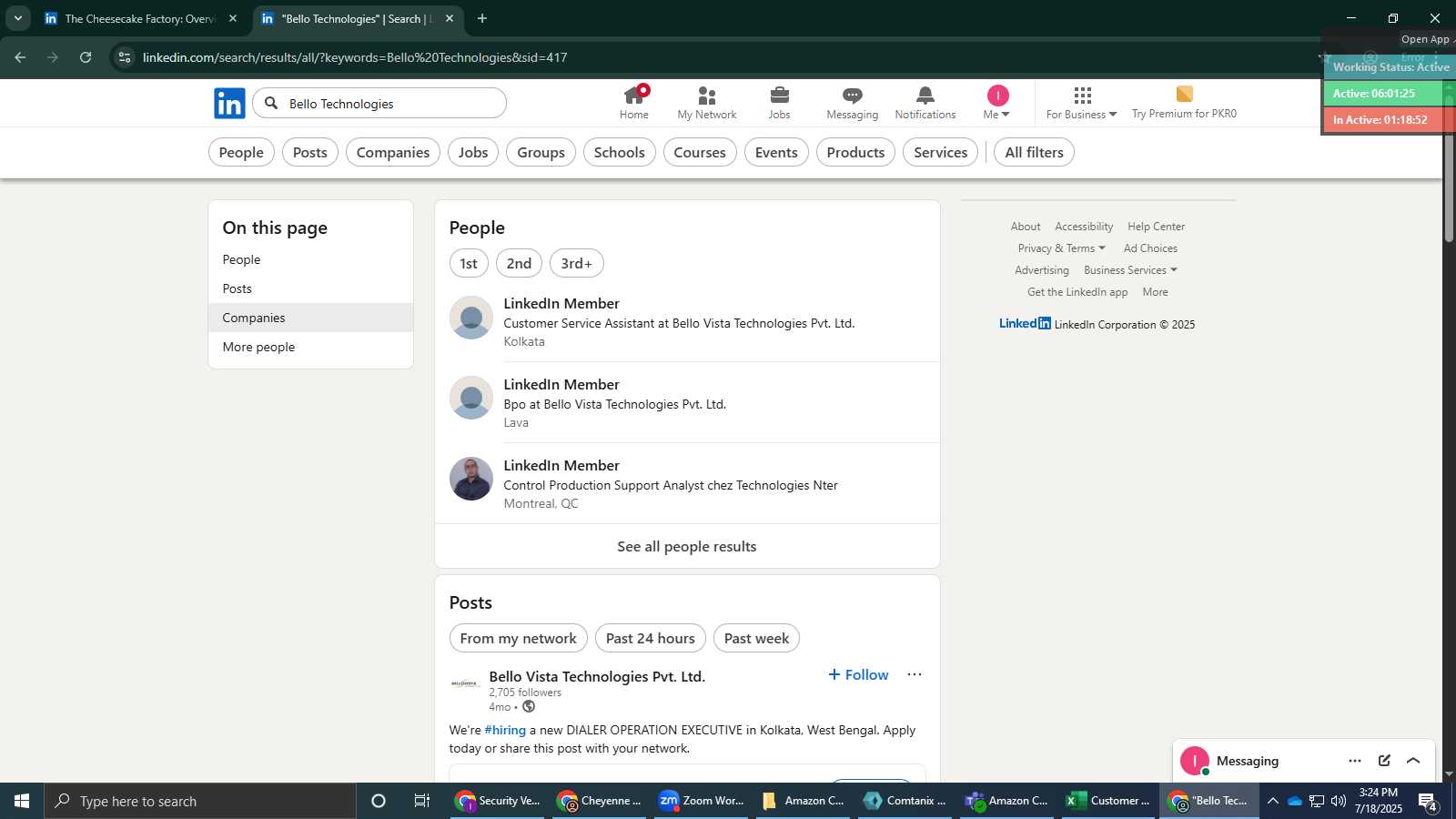The width and height of the screenshot is (1456, 819).
Task: Open the Montreal member's profile photo
Action: [471, 479]
